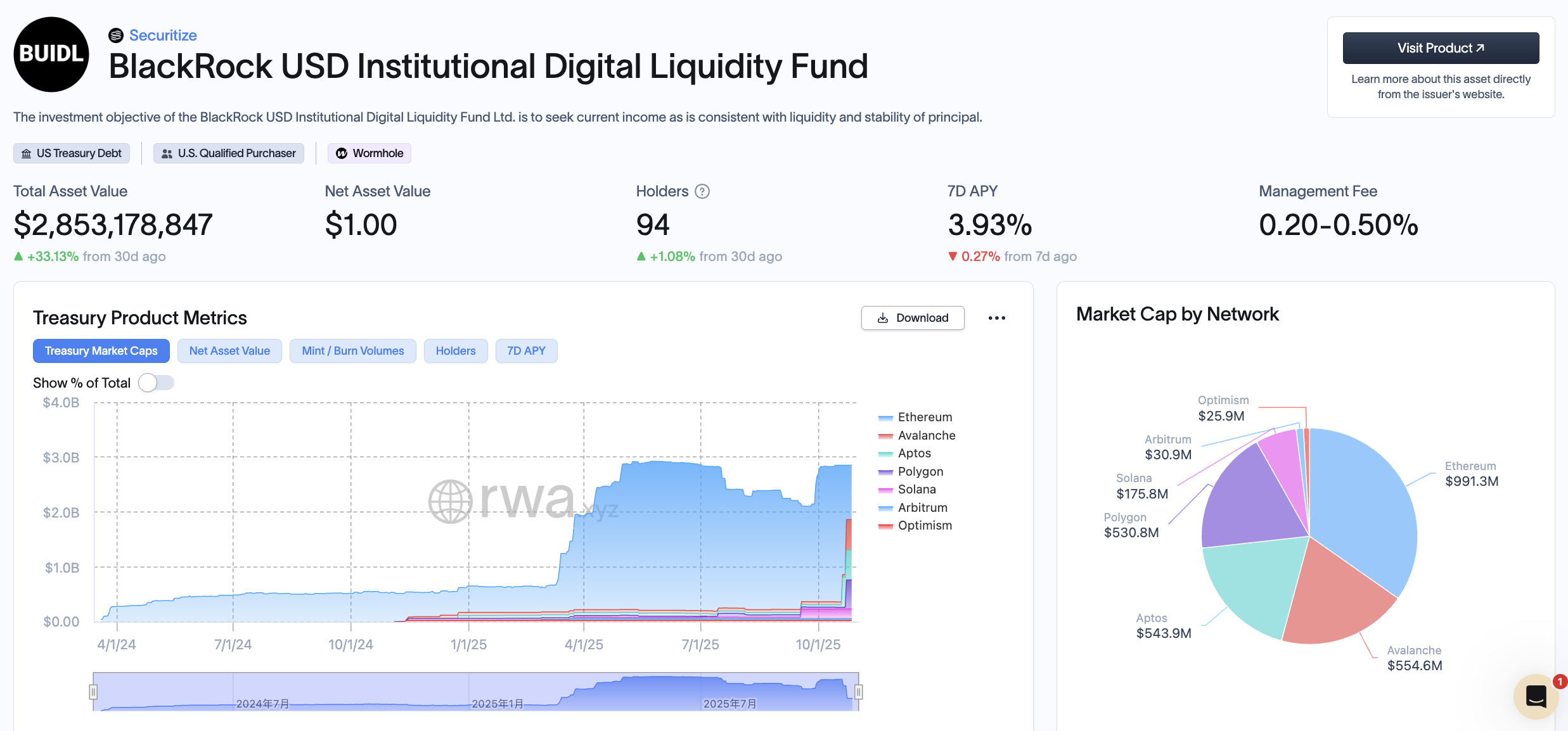Click the Holders help question-mark icon

tap(702, 191)
